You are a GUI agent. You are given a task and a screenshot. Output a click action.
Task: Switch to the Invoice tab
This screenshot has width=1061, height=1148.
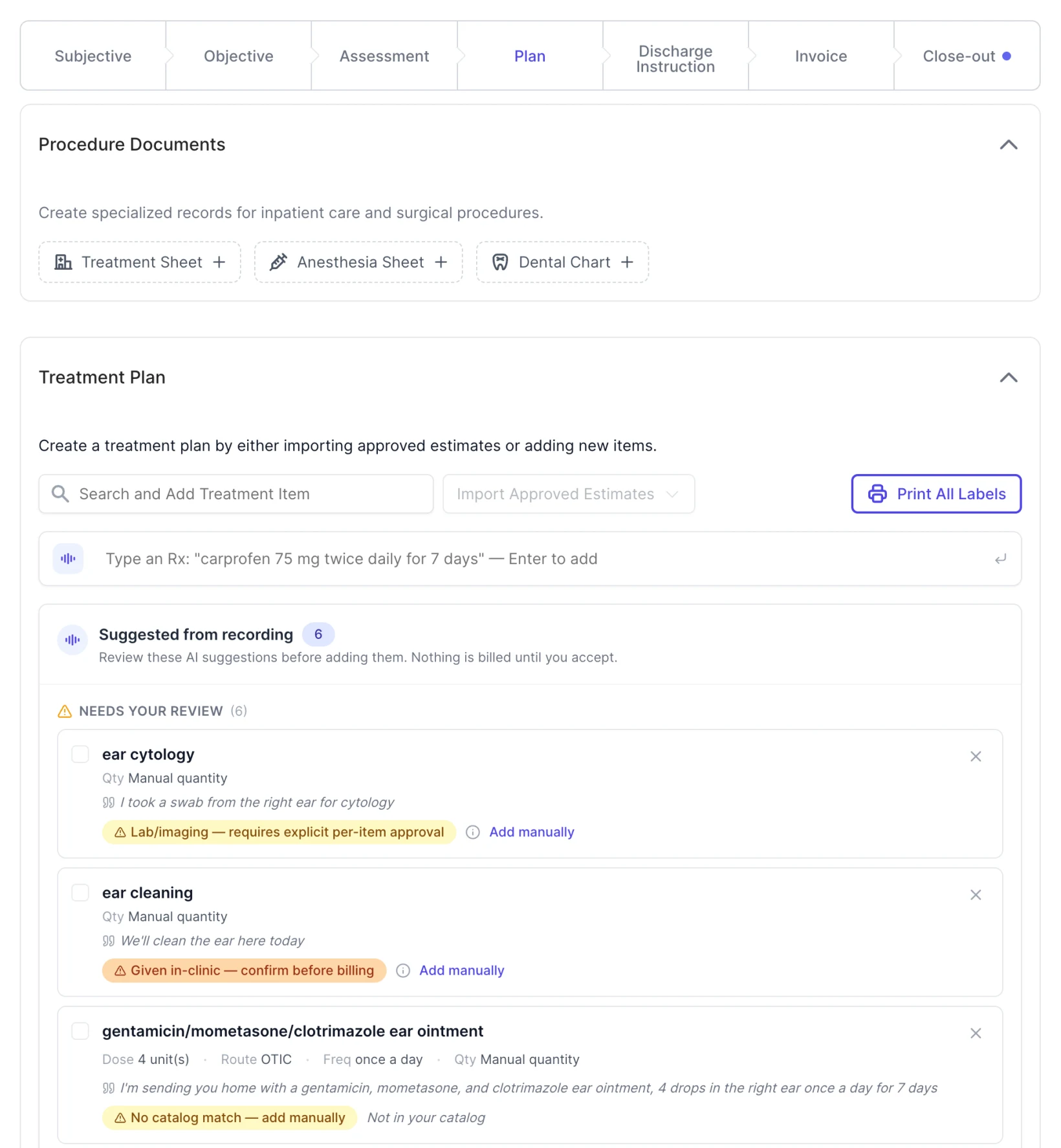click(821, 56)
